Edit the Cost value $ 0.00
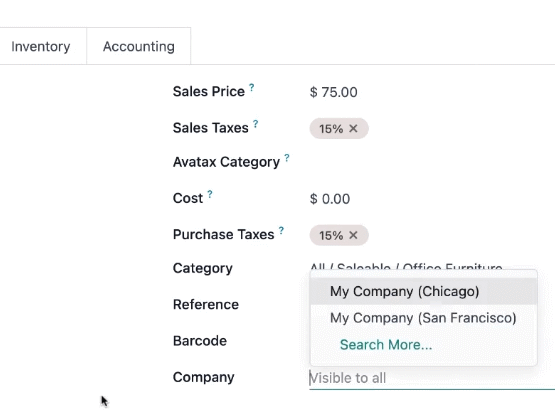The height and width of the screenshot is (419, 555). click(330, 199)
